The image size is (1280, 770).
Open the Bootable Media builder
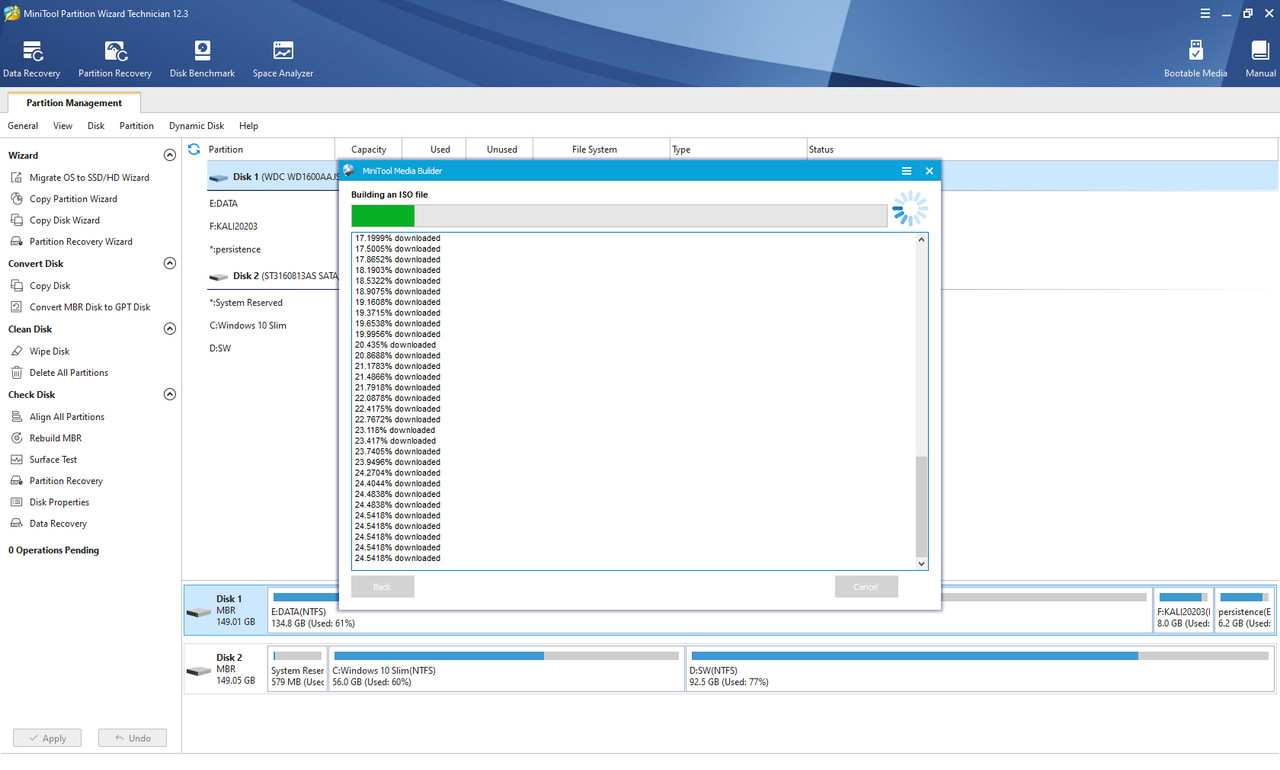pyautogui.click(x=1195, y=59)
